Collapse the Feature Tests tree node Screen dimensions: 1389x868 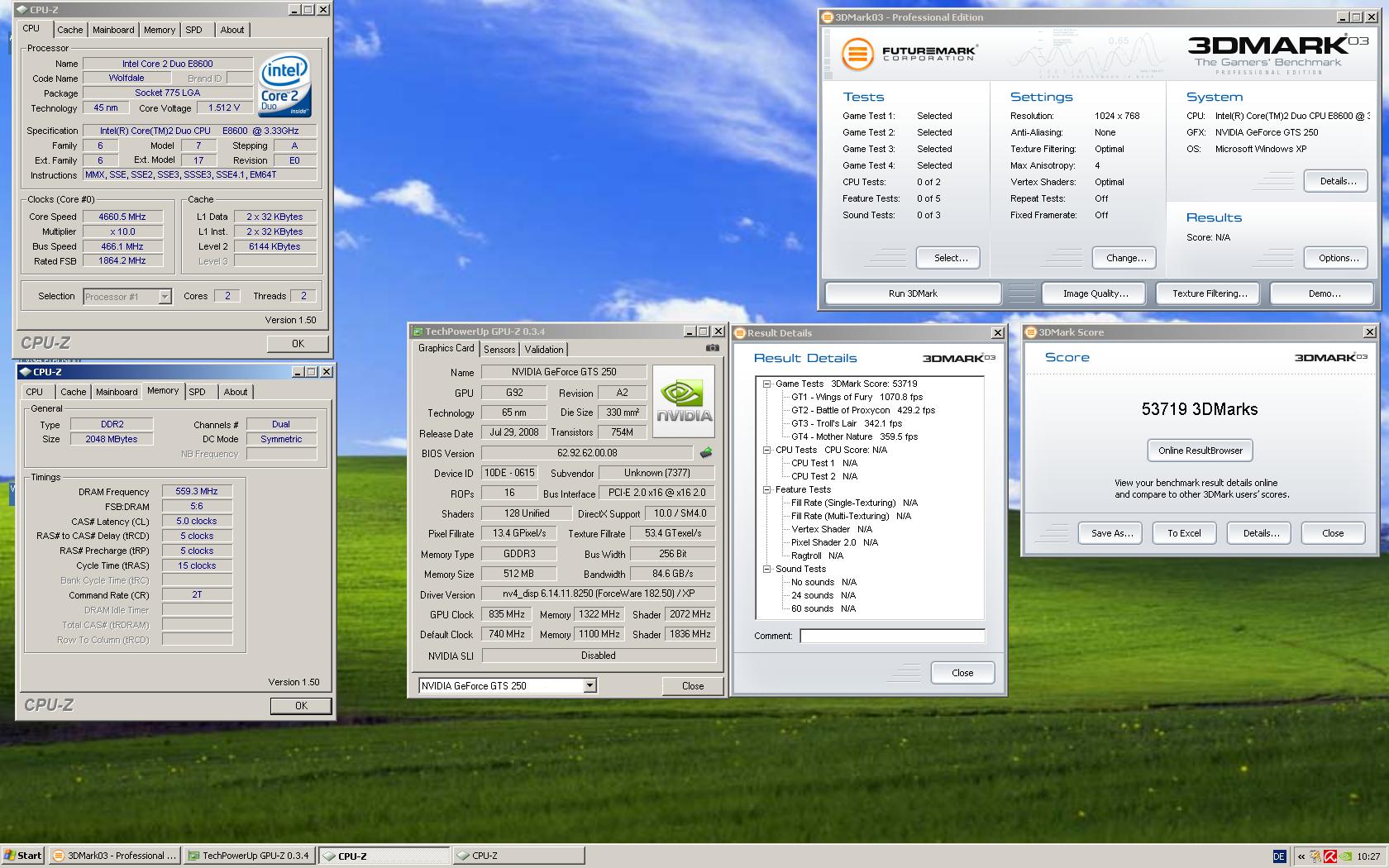(766, 489)
